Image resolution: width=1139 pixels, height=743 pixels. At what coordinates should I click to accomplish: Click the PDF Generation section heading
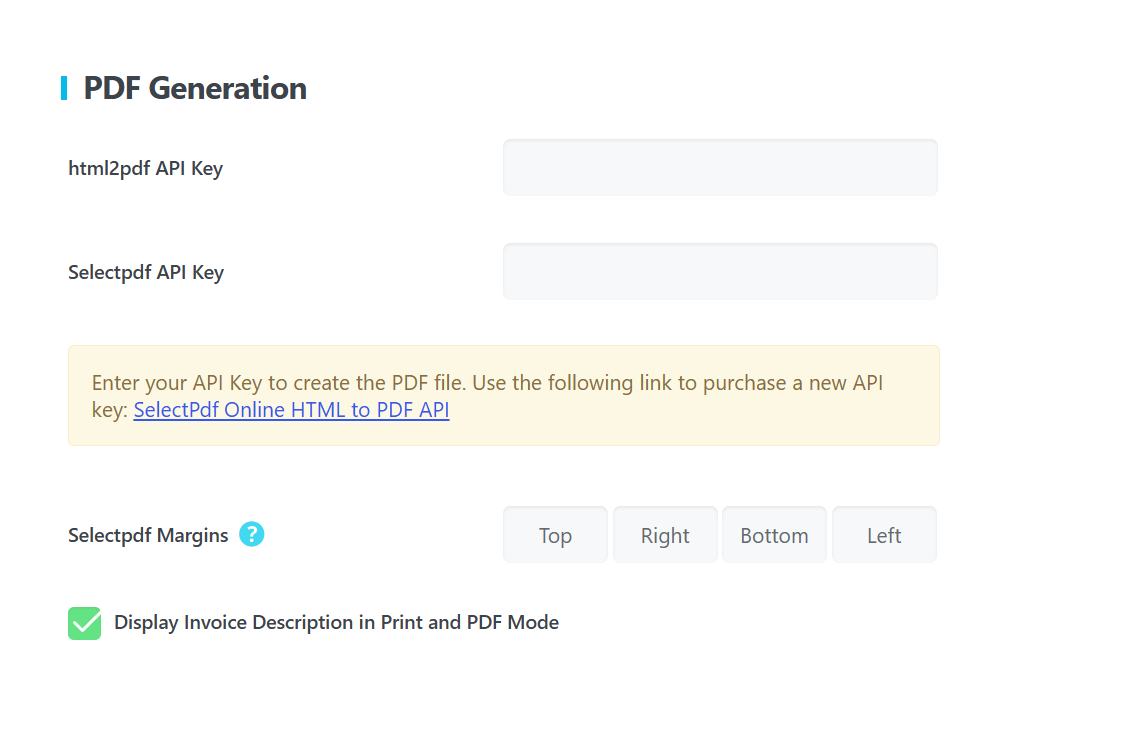(195, 88)
